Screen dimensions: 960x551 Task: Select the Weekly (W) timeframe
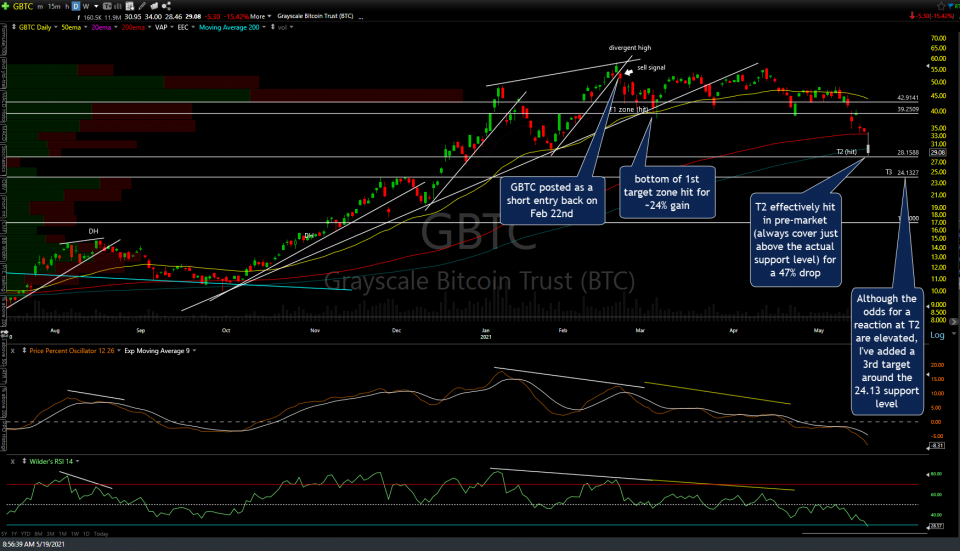(x=86, y=6)
